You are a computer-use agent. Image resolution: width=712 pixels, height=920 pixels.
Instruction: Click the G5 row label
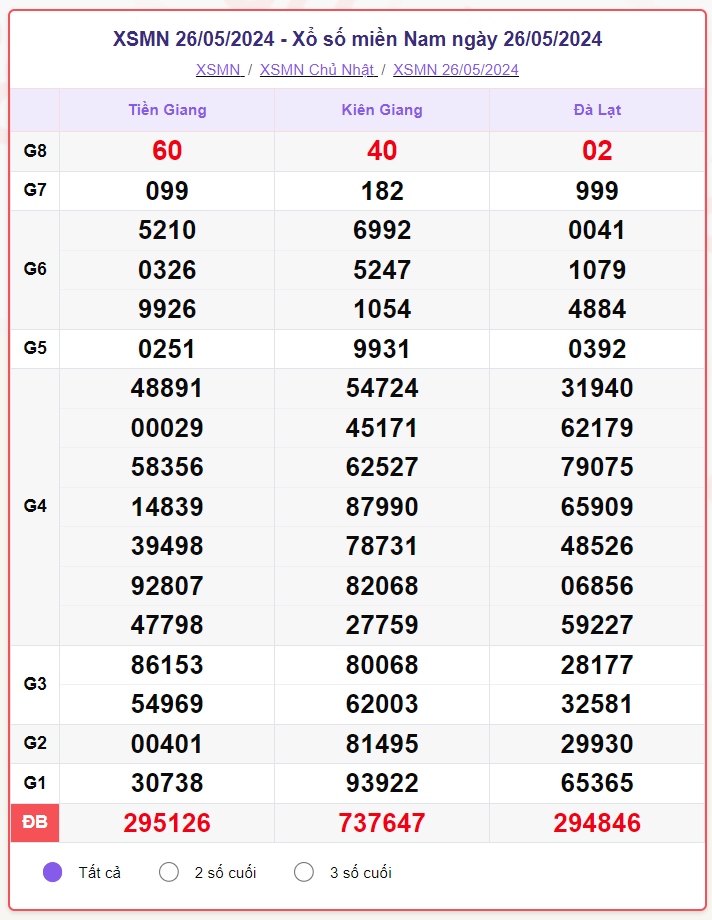point(35,348)
